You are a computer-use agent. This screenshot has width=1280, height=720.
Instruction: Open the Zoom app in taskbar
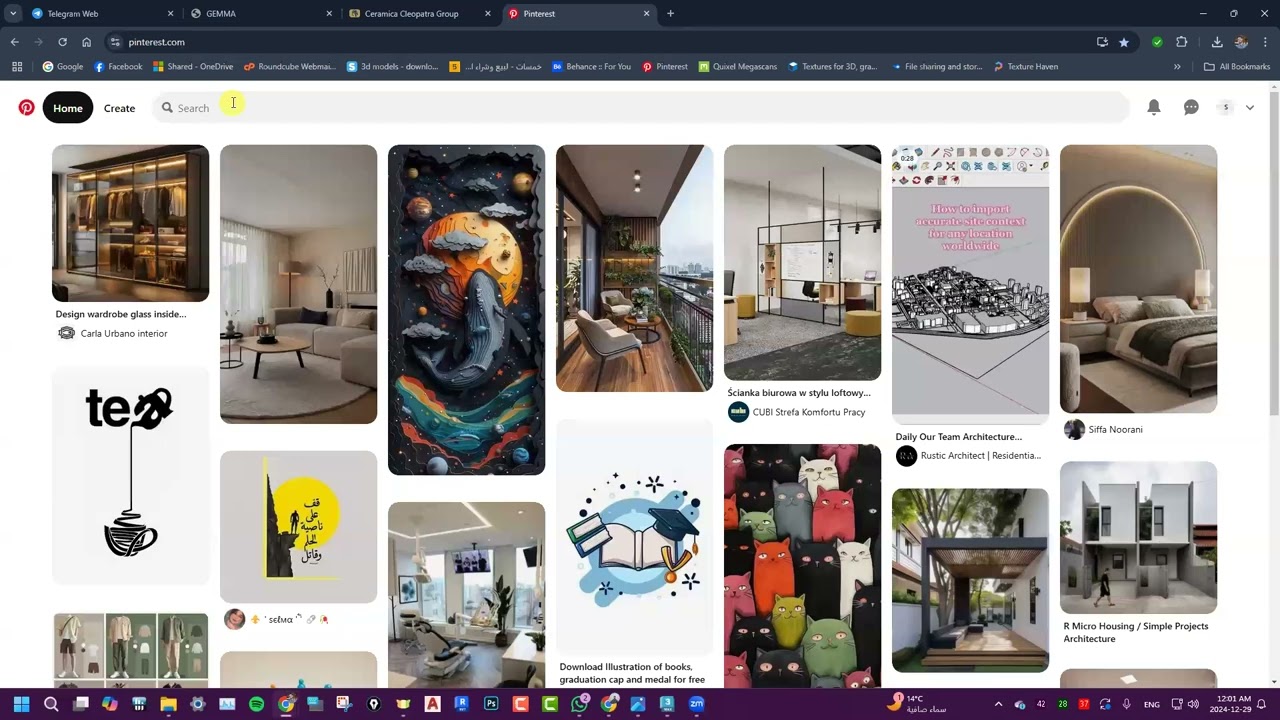[x=696, y=704]
